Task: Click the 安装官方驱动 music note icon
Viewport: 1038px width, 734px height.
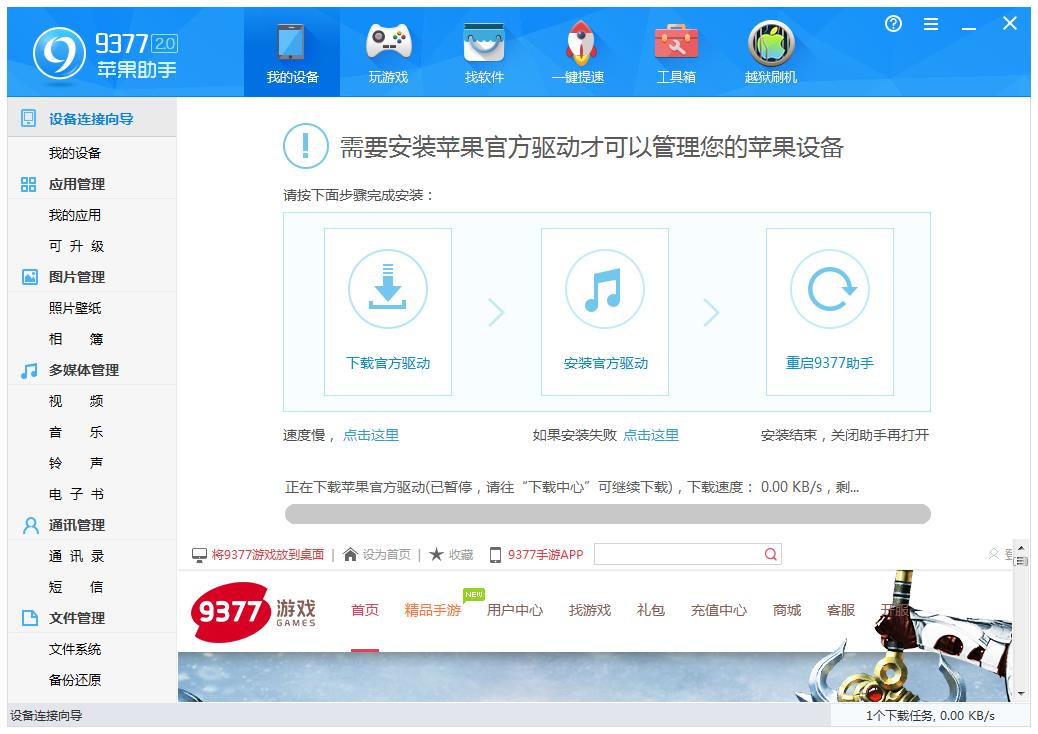Action: click(x=605, y=290)
